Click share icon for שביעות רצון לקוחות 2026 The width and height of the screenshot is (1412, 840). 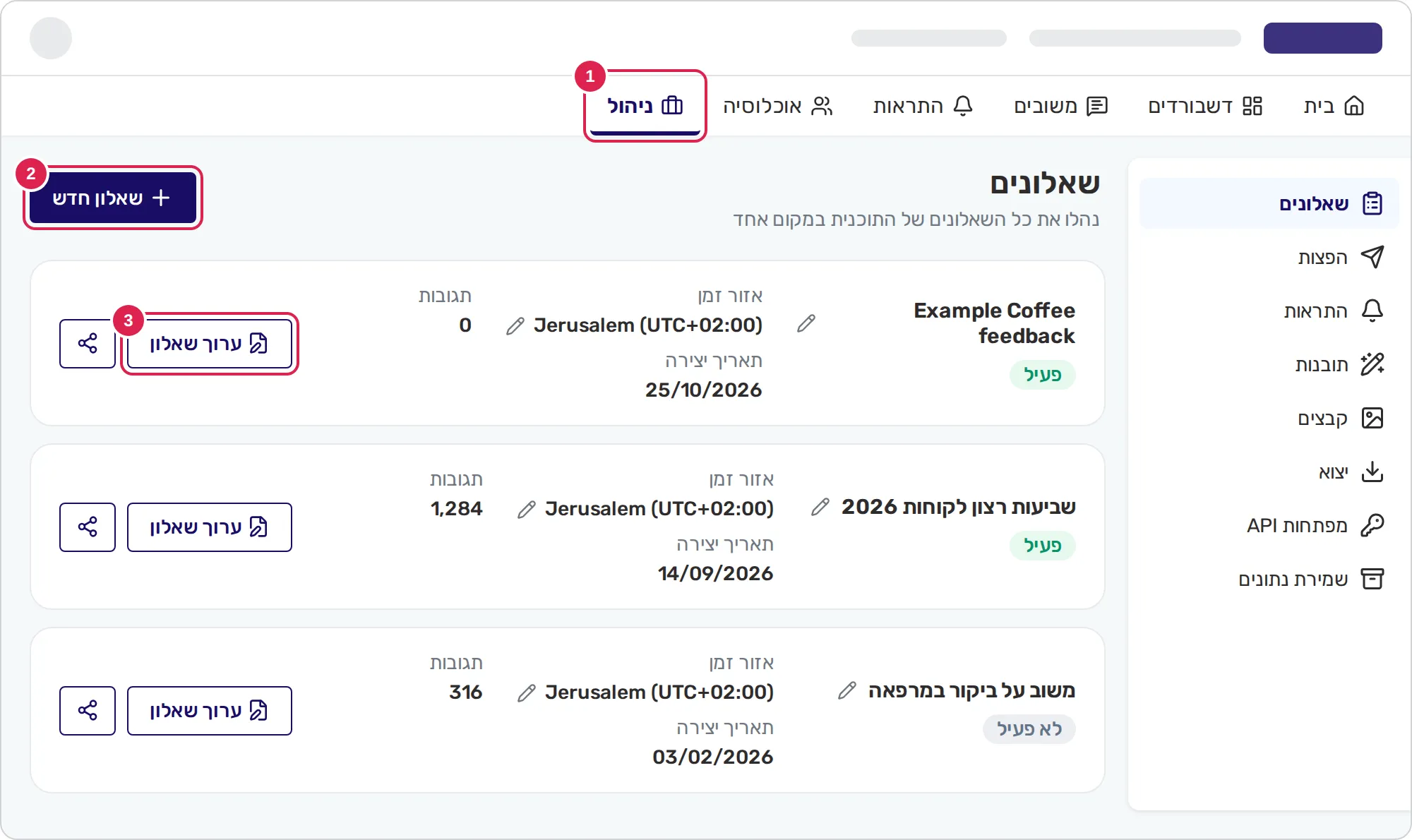click(88, 527)
